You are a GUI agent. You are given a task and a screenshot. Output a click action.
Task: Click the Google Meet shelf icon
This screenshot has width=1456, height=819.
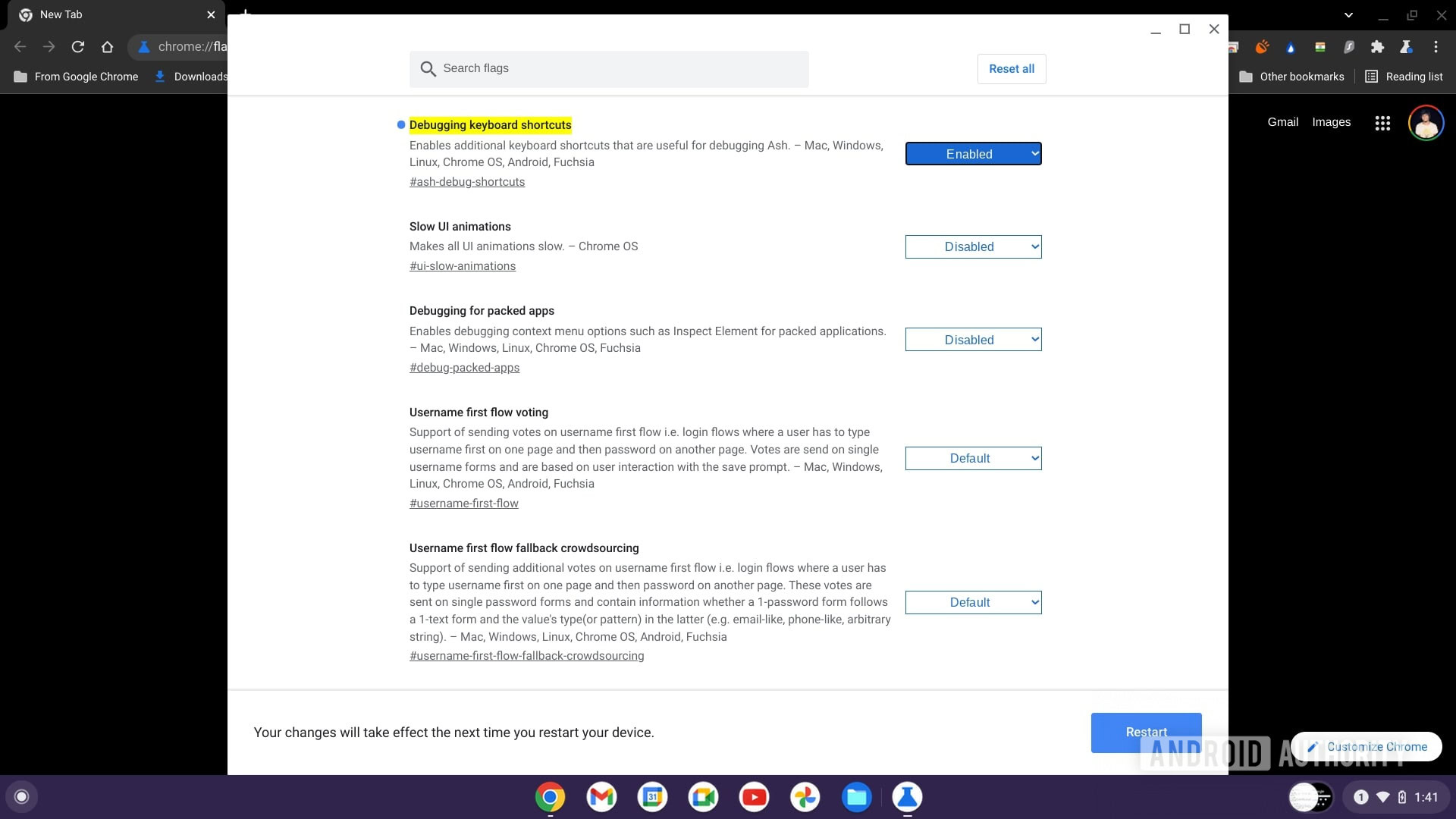(703, 797)
